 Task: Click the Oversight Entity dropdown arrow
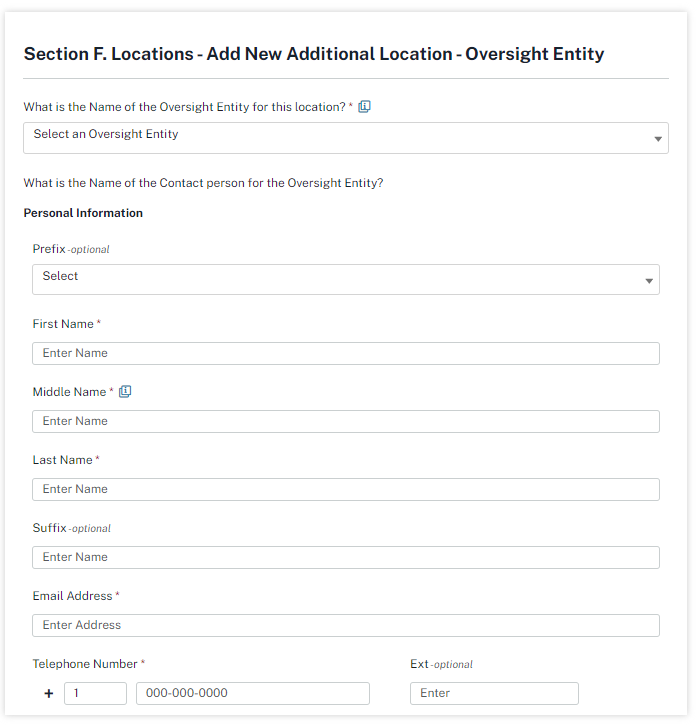pyautogui.click(x=658, y=139)
